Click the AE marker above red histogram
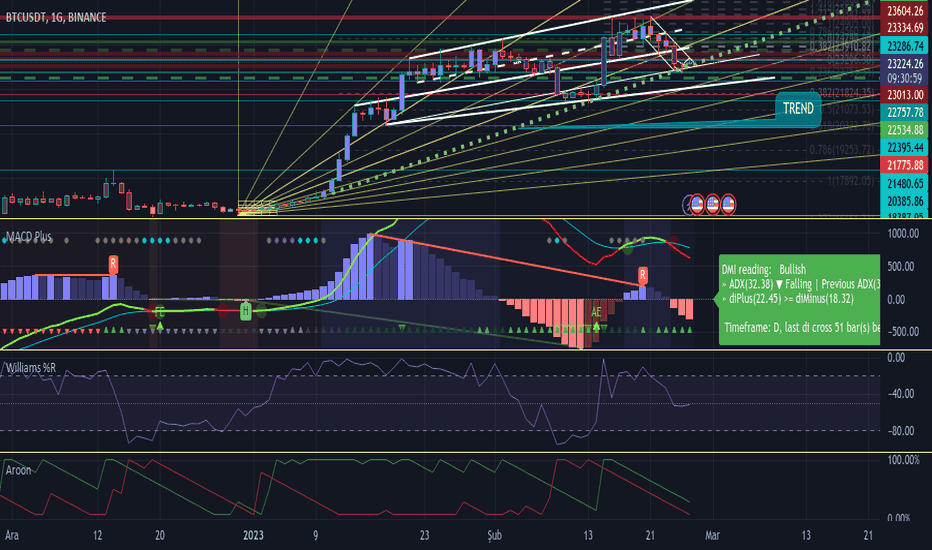The width and height of the screenshot is (932, 550). point(596,312)
